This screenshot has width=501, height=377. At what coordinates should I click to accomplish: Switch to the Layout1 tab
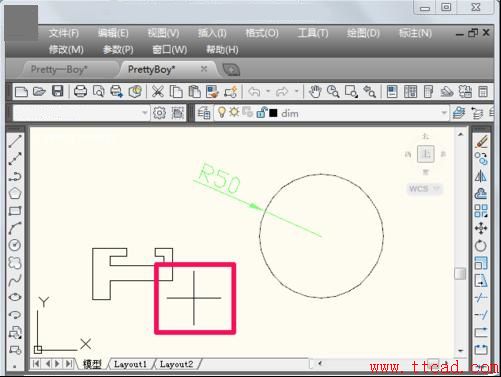point(130,364)
